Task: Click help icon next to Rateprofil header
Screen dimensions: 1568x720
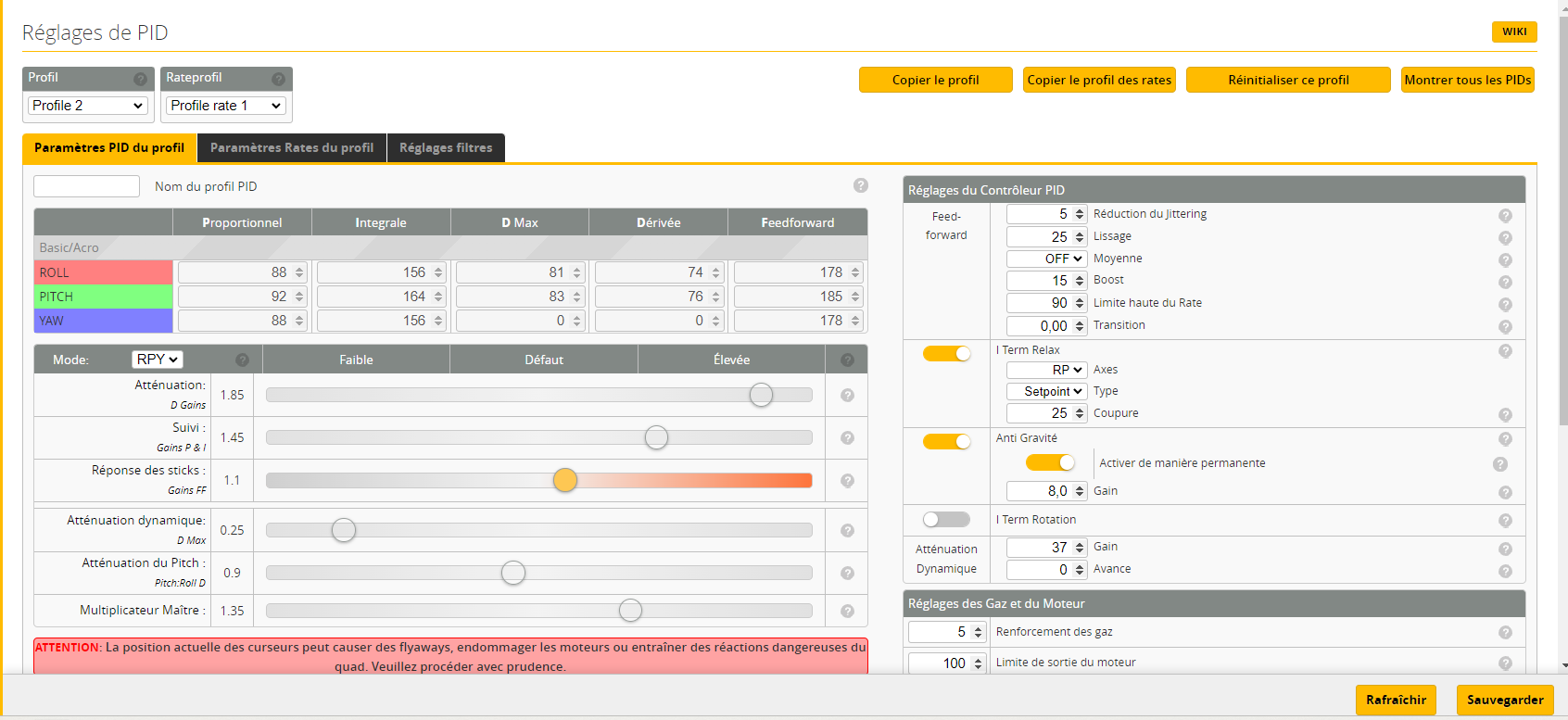Action: pyautogui.click(x=278, y=79)
